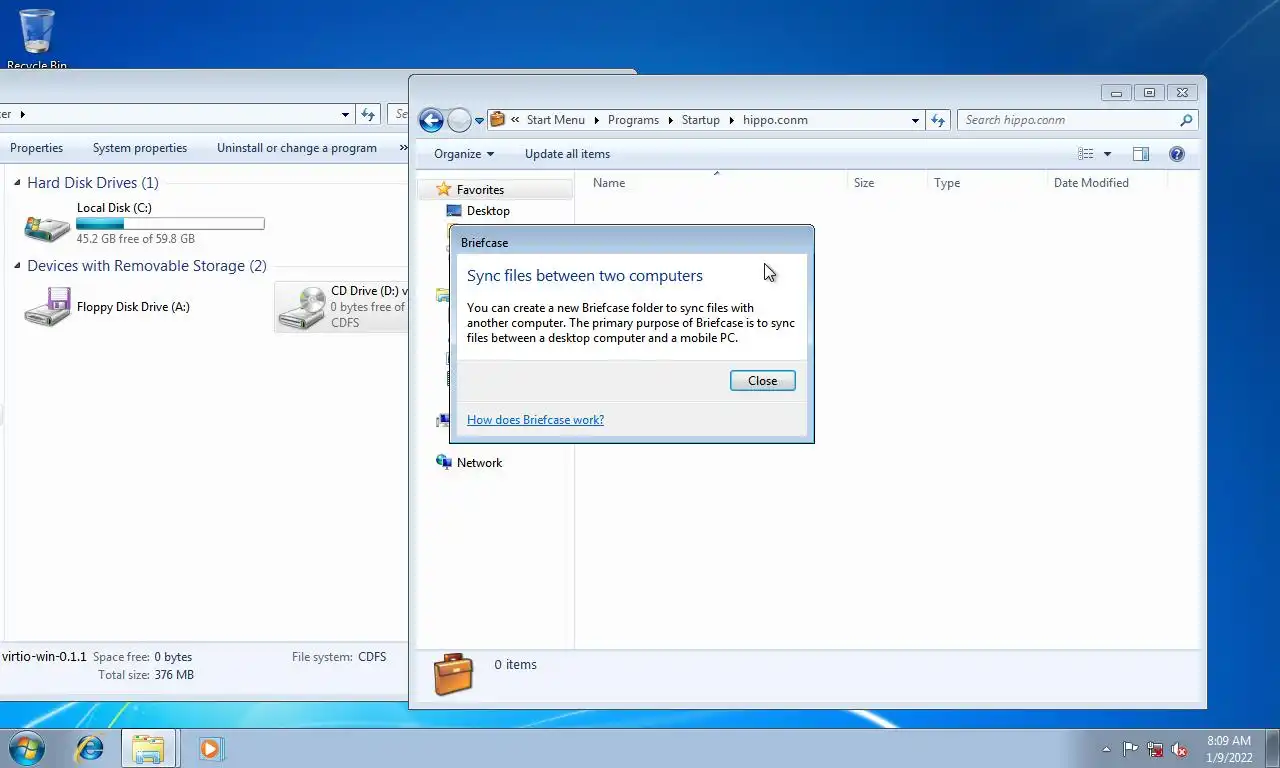Viewport: 1280px width, 768px height.
Task: Click '45.2 GB free of 59.8 GB' text
Action: point(136,239)
